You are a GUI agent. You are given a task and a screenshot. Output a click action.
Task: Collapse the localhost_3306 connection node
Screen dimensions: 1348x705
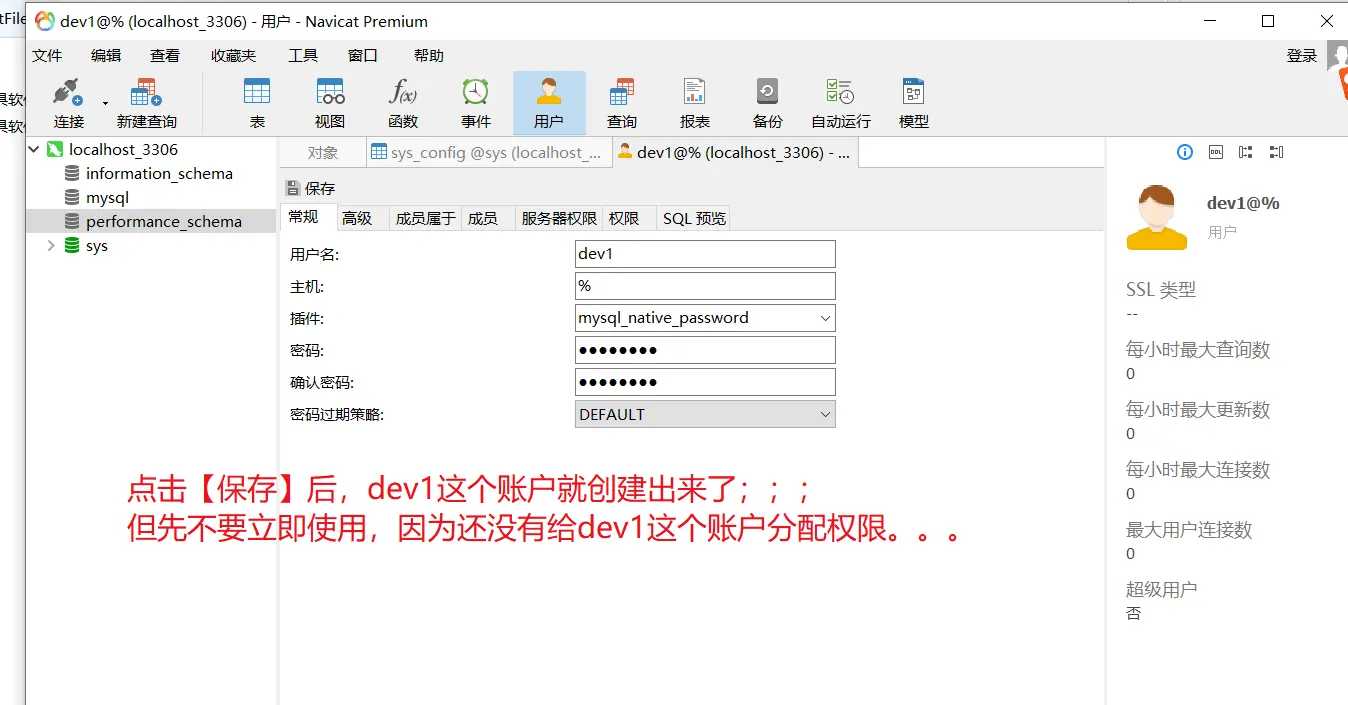point(34,149)
